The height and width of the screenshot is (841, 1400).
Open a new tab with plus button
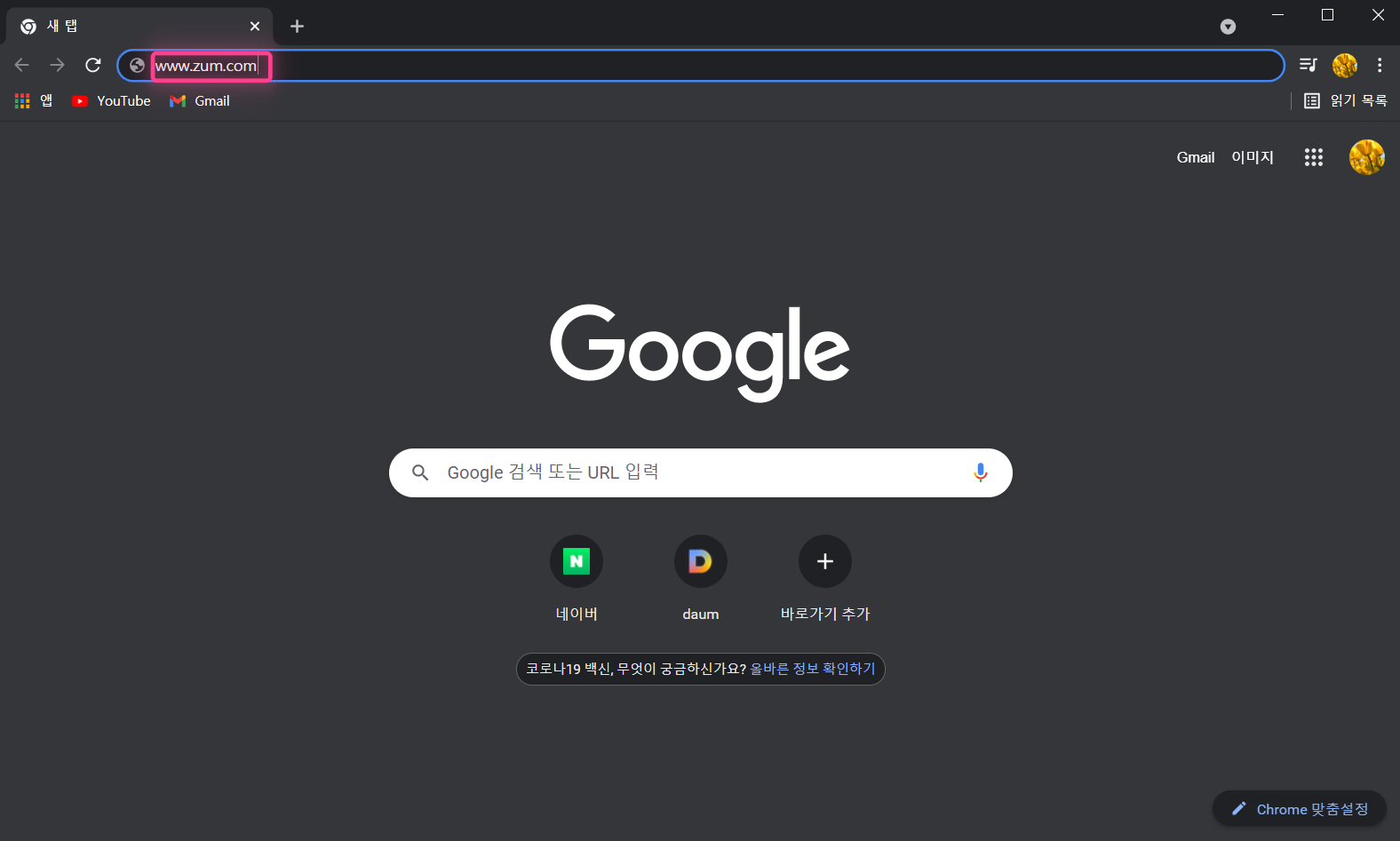[297, 27]
